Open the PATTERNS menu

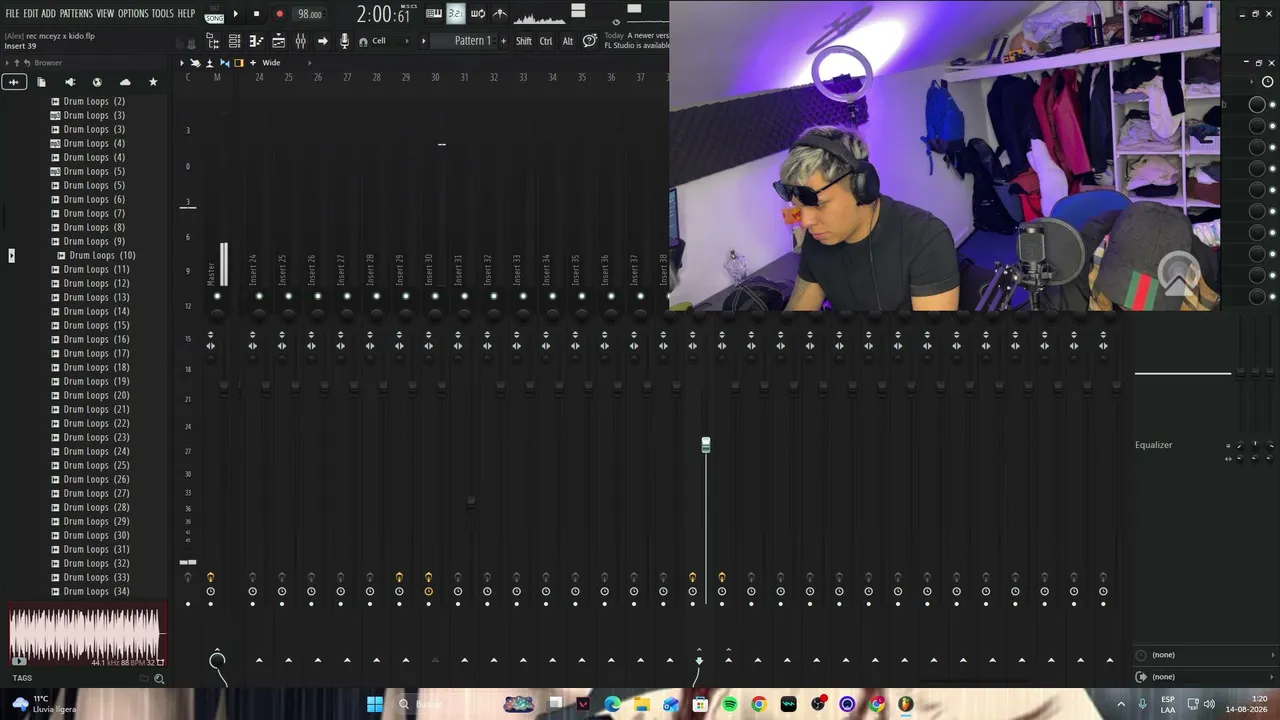pos(76,14)
